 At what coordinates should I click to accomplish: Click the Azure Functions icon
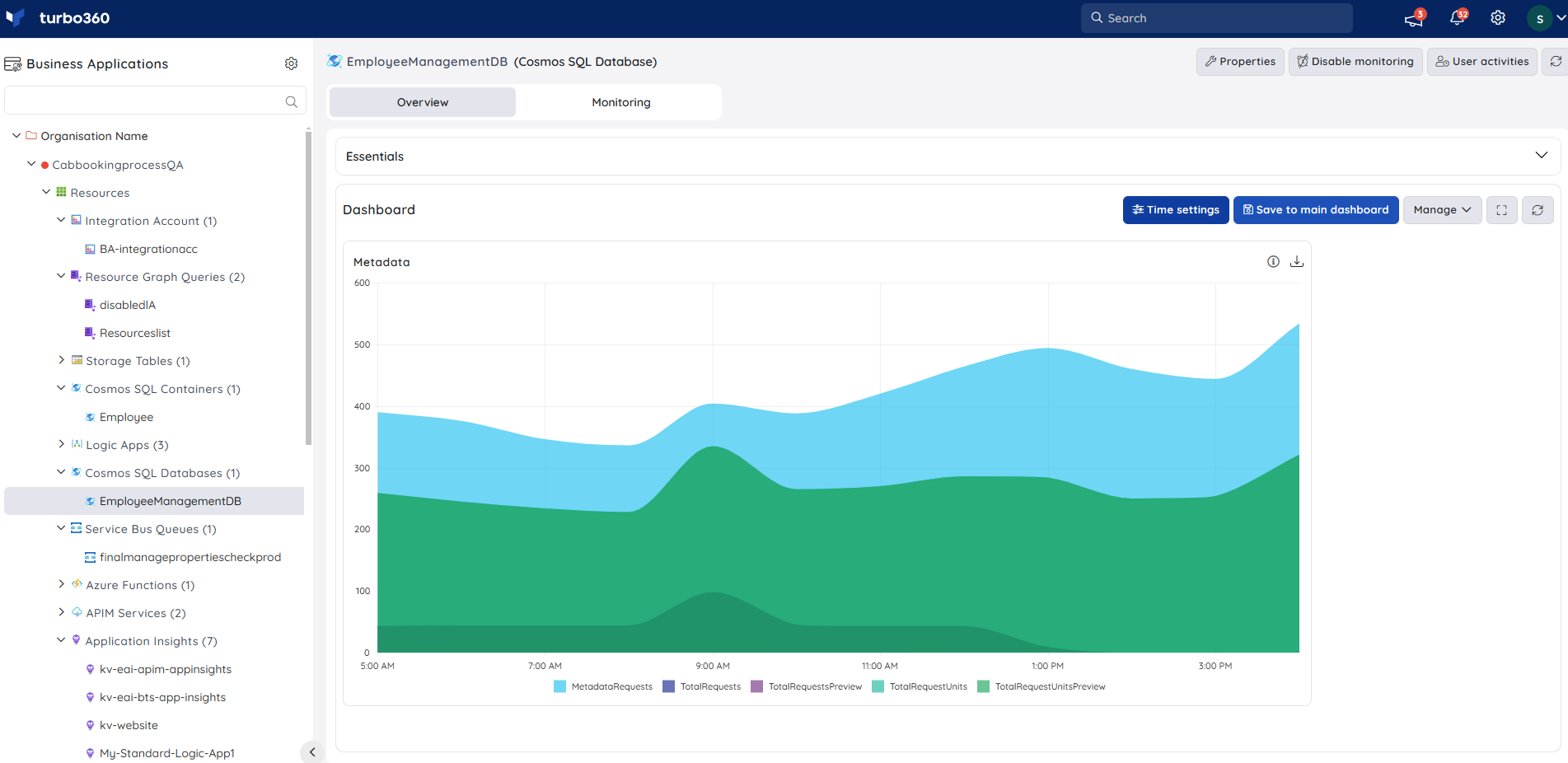[77, 584]
